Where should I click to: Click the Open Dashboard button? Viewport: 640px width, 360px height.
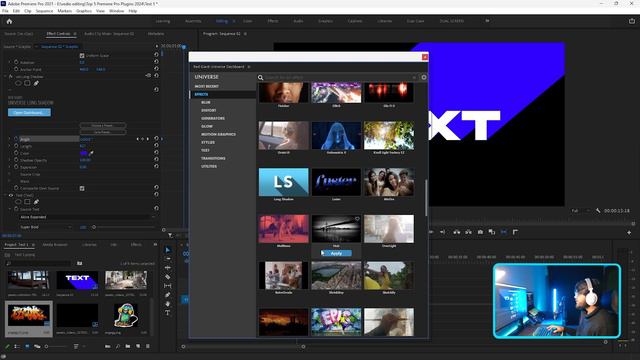pyautogui.click(x=29, y=112)
